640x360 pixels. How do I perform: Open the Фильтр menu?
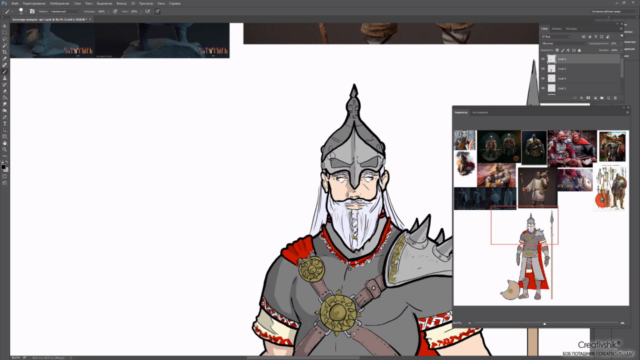pos(122,3)
